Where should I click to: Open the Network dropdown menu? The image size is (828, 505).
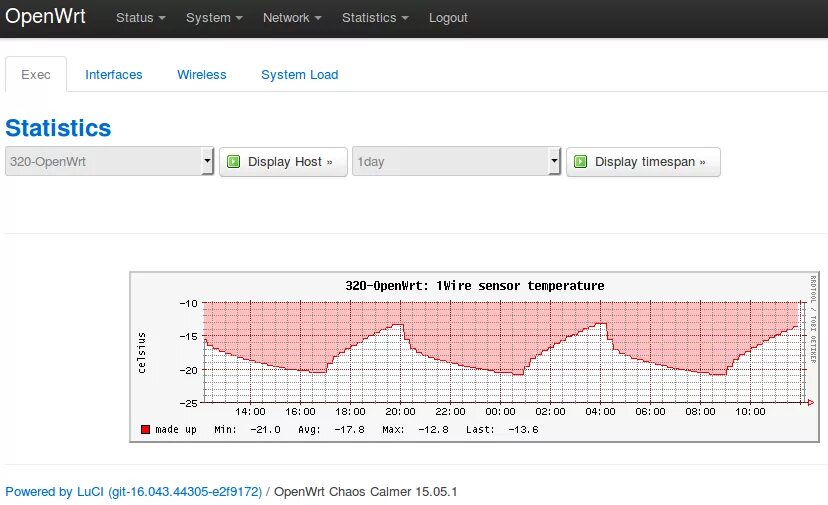292,17
